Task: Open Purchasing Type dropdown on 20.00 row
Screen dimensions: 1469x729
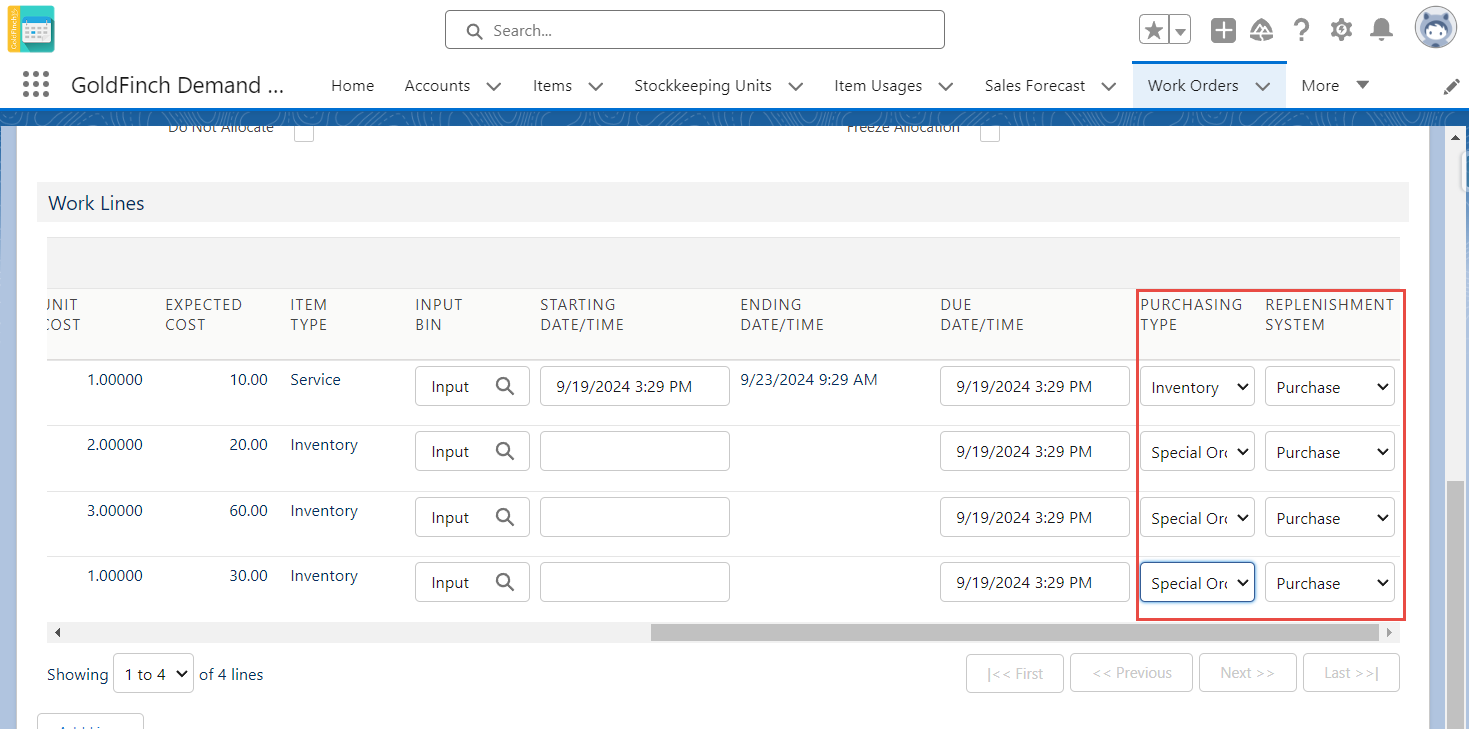Action: [1197, 452]
